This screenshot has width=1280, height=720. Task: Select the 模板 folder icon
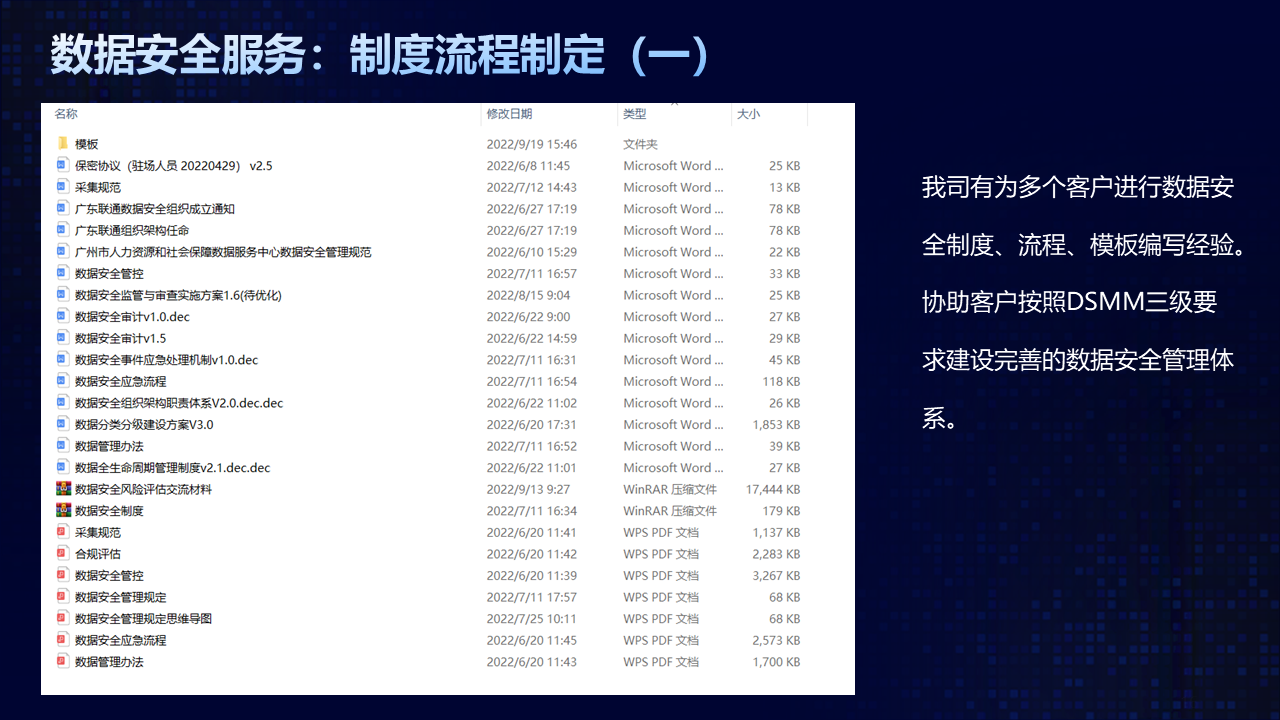62,144
